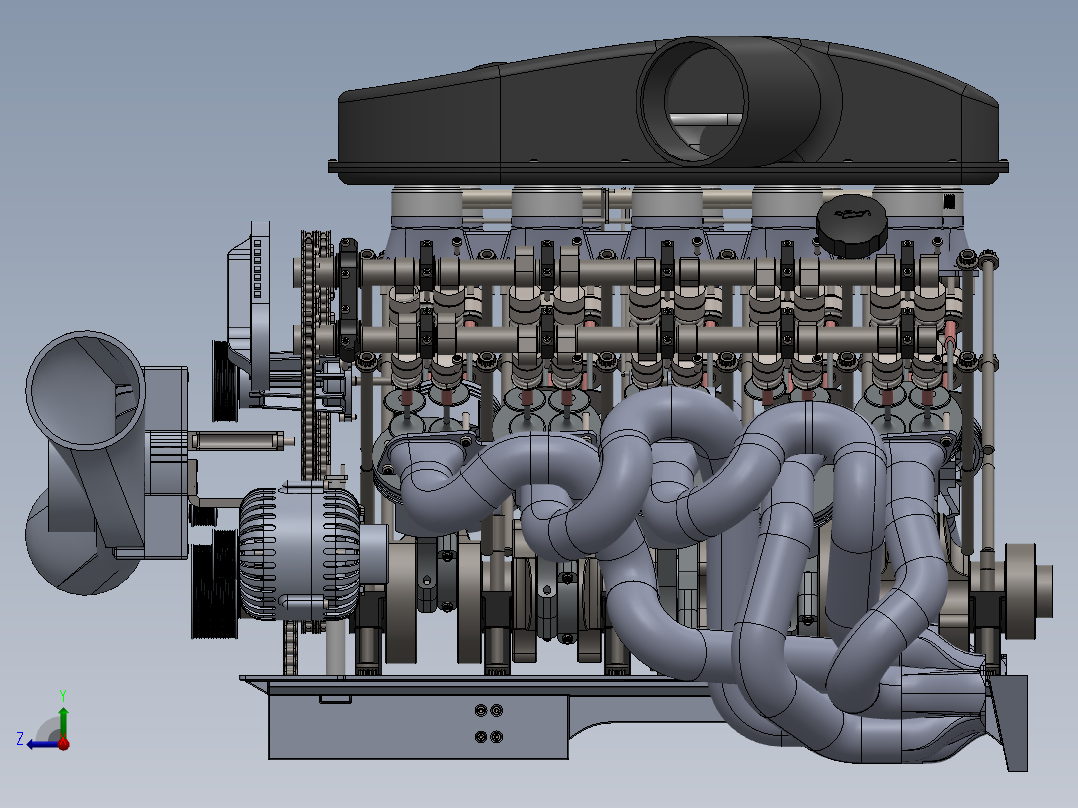Select the finned alternator body

point(300,552)
